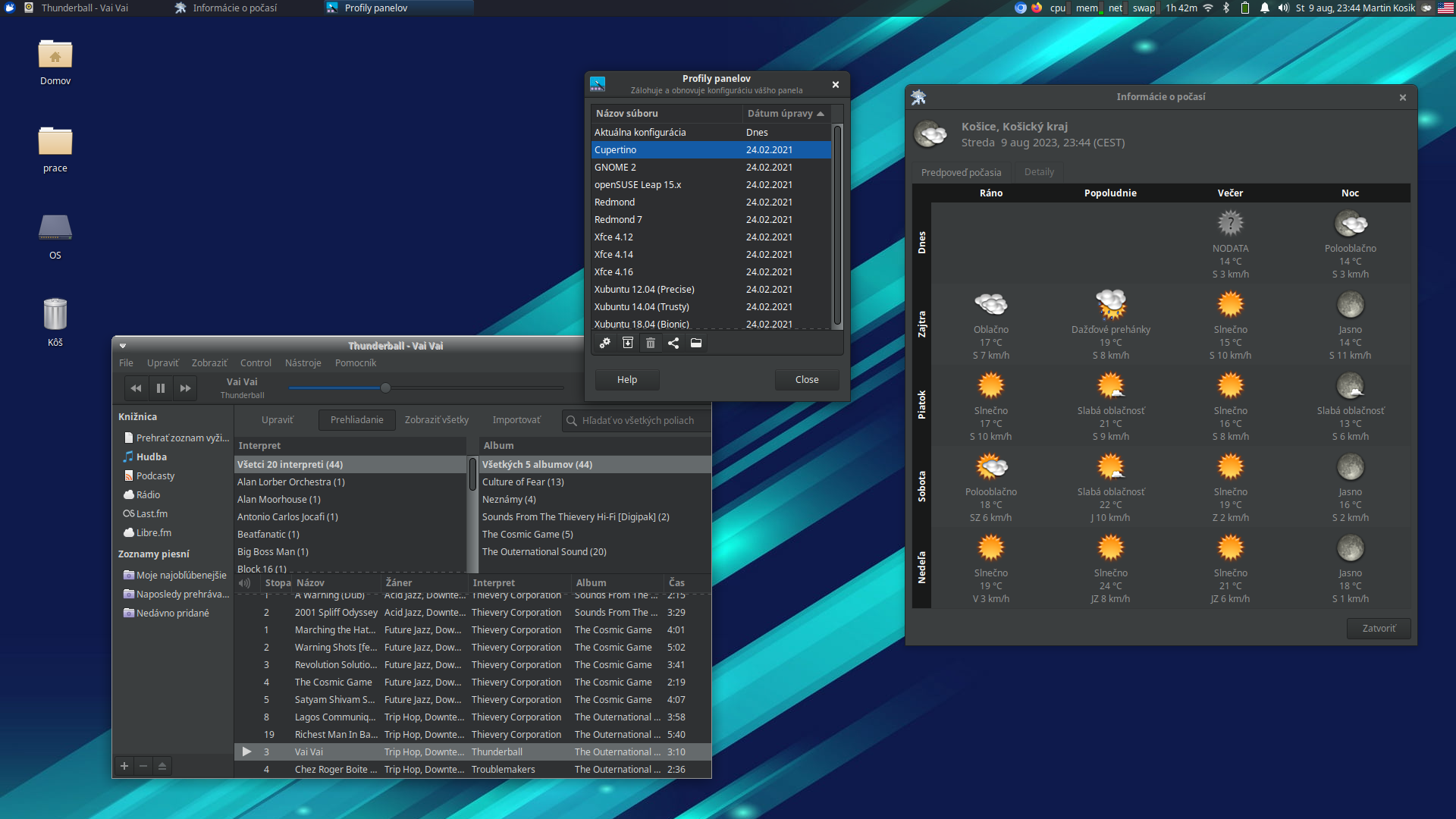
Task: Switch to the Detaily weather tab
Action: (x=1039, y=172)
